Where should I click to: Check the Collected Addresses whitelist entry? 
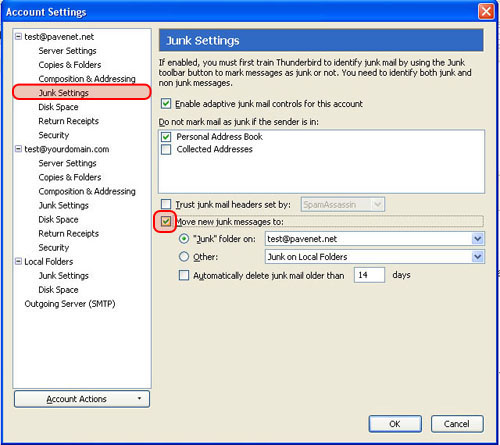click(x=166, y=149)
